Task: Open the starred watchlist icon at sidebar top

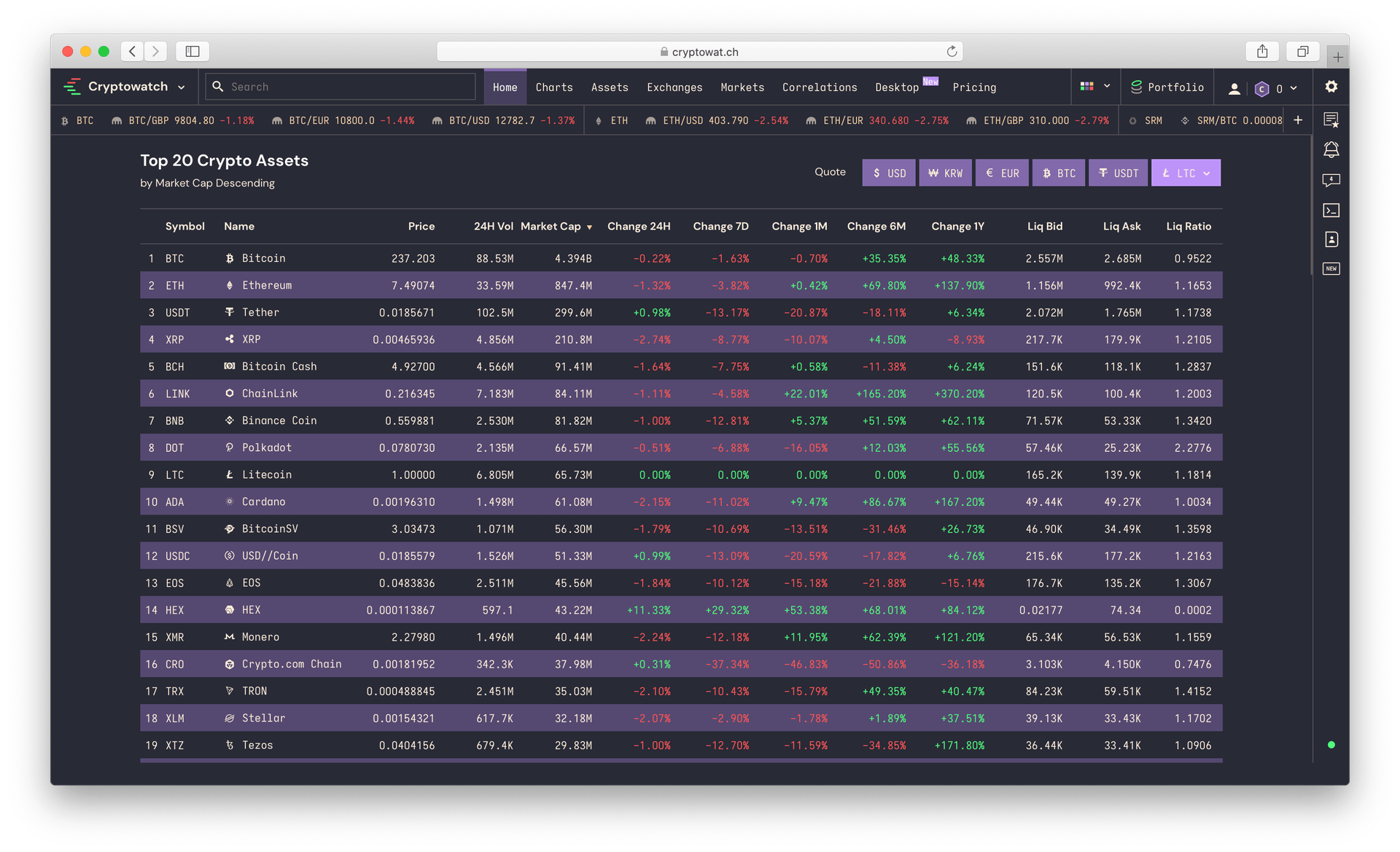Action: [1331, 119]
